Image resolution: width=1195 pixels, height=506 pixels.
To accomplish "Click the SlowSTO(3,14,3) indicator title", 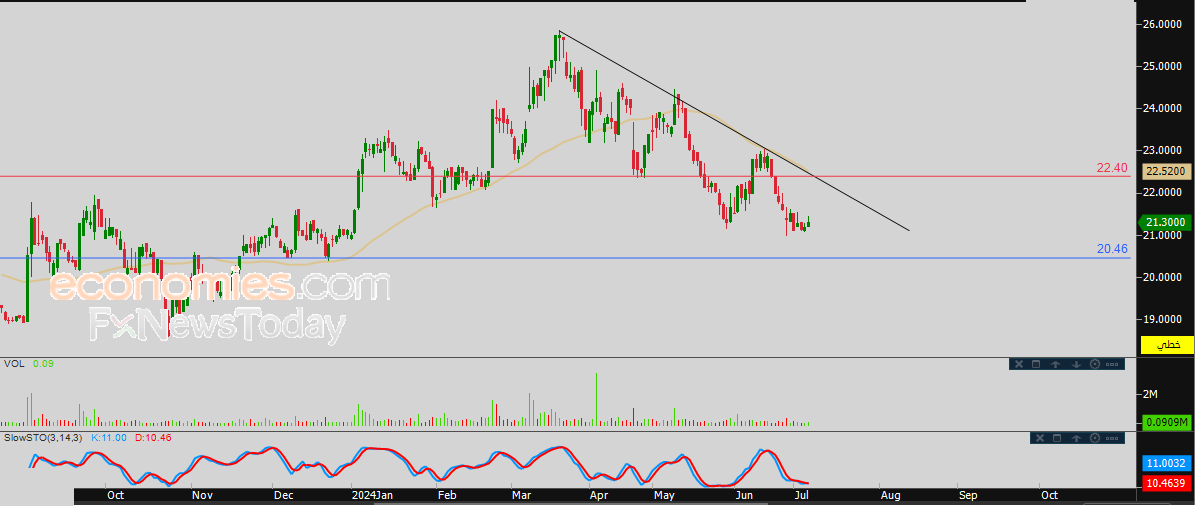I will (x=44, y=438).
